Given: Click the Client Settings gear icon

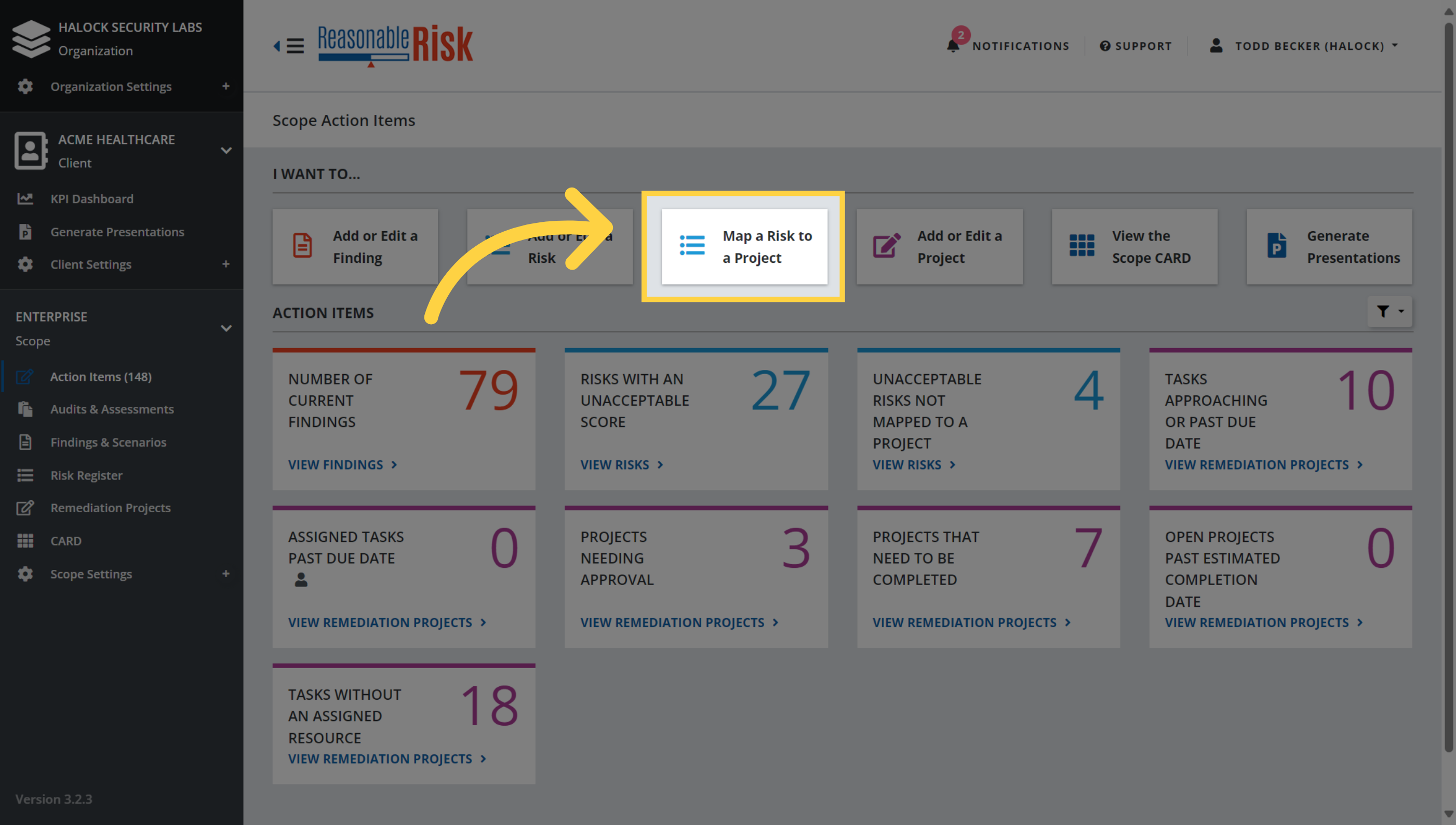Looking at the screenshot, I should pyautogui.click(x=25, y=264).
